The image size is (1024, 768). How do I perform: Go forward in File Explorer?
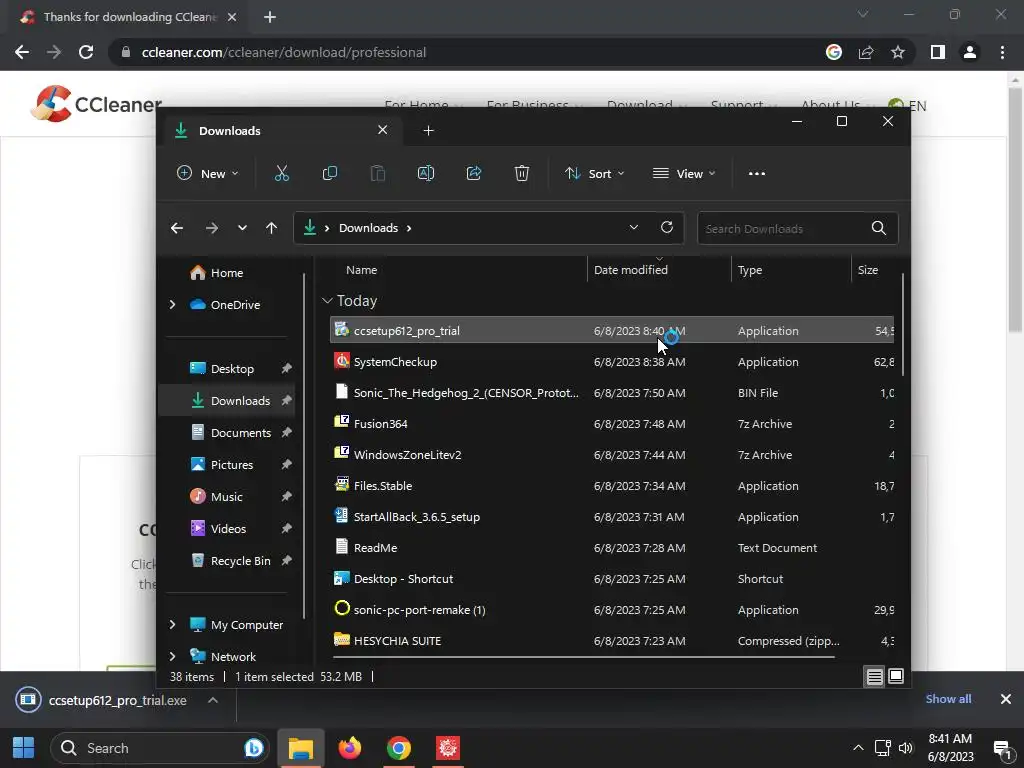[x=212, y=228]
